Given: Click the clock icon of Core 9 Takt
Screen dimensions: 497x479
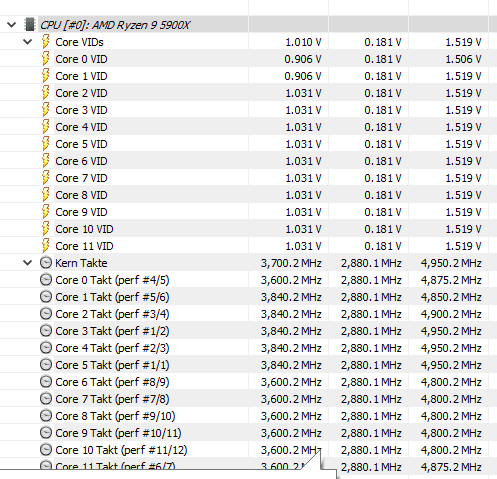Looking at the screenshot, I should pyautogui.click(x=46, y=433).
